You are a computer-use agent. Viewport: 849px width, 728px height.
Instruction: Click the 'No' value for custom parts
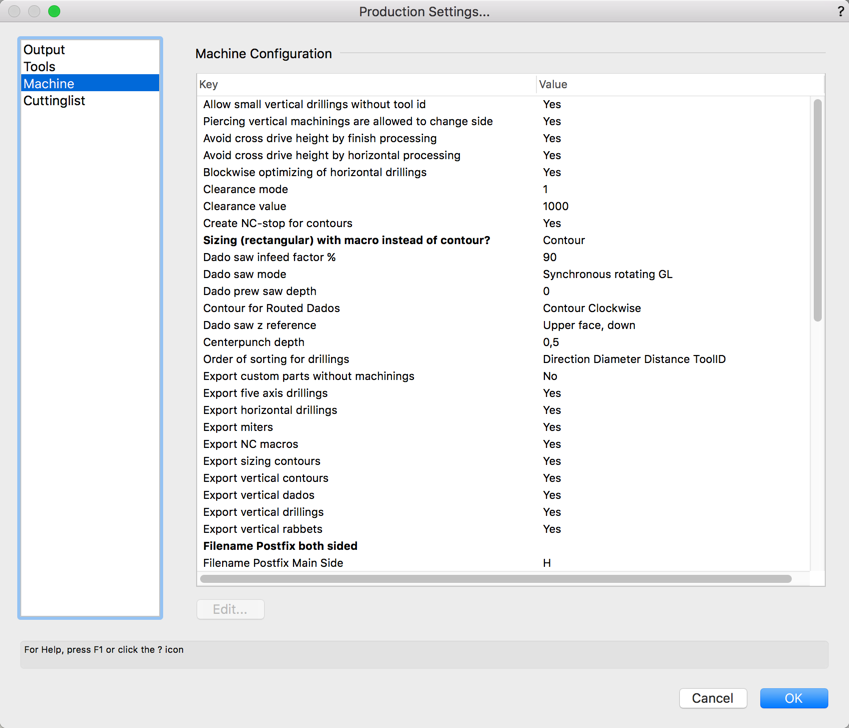[550, 376]
